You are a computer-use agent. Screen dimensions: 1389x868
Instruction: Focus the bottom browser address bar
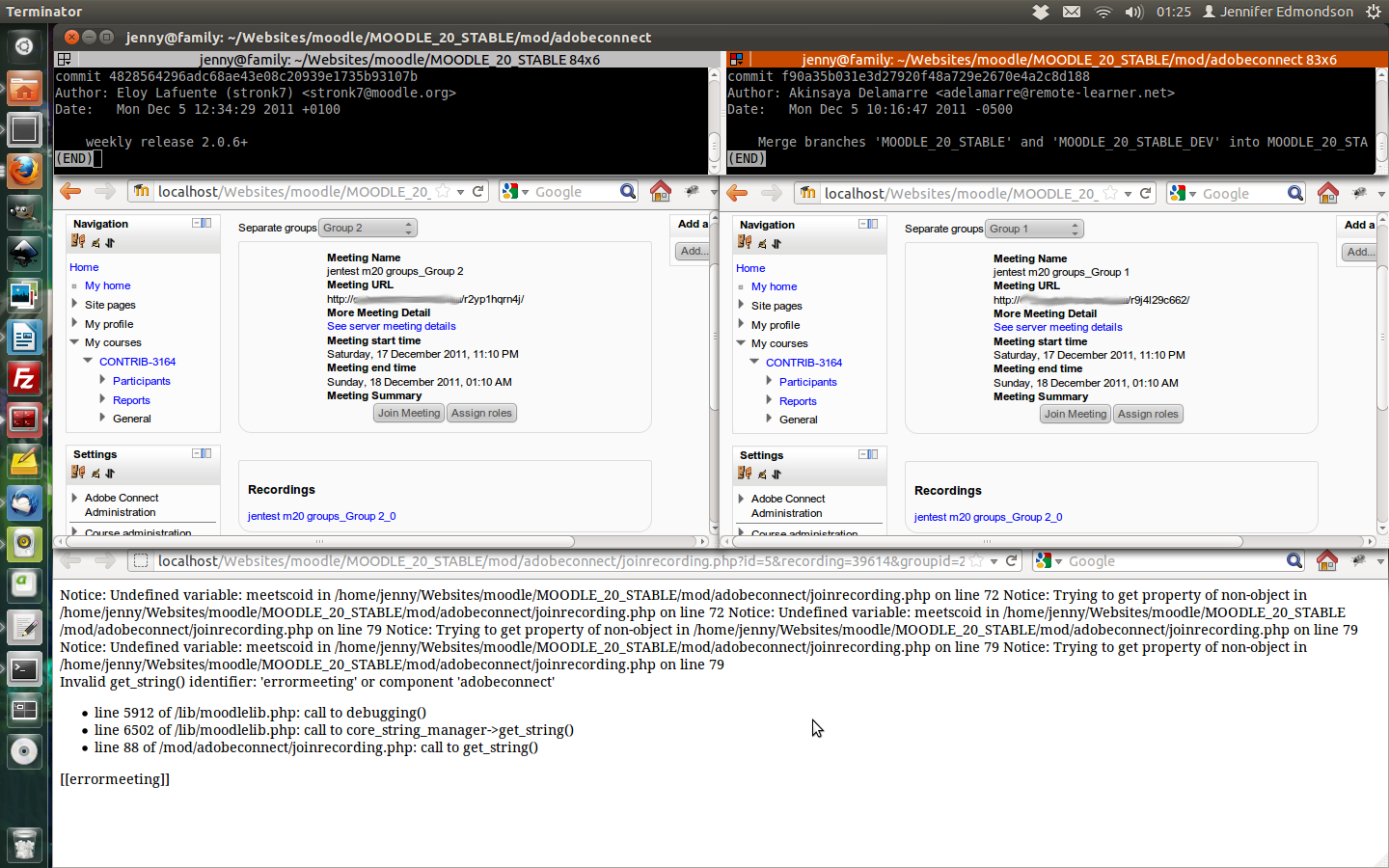click(561, 560)
